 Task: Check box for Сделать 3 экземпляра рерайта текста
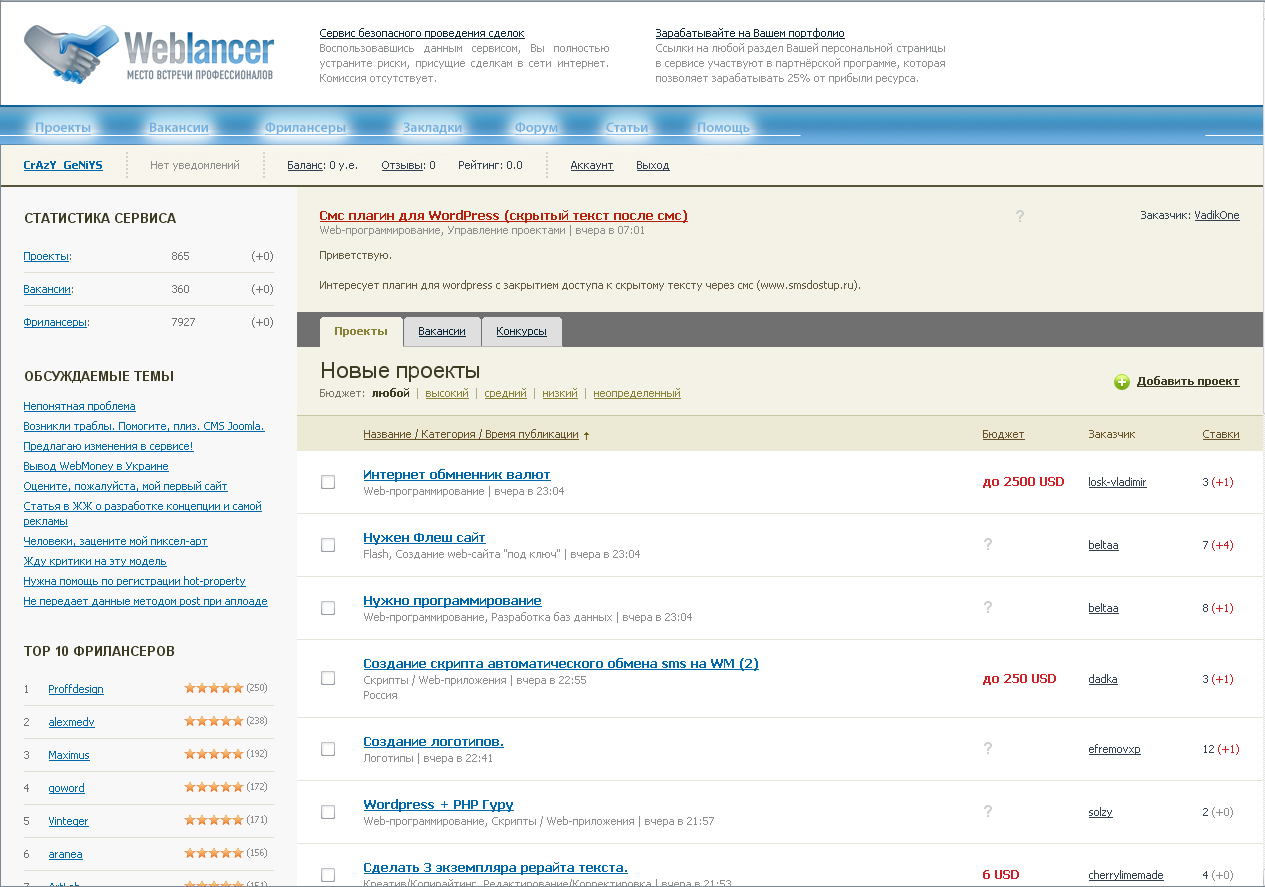click(328, 875)
